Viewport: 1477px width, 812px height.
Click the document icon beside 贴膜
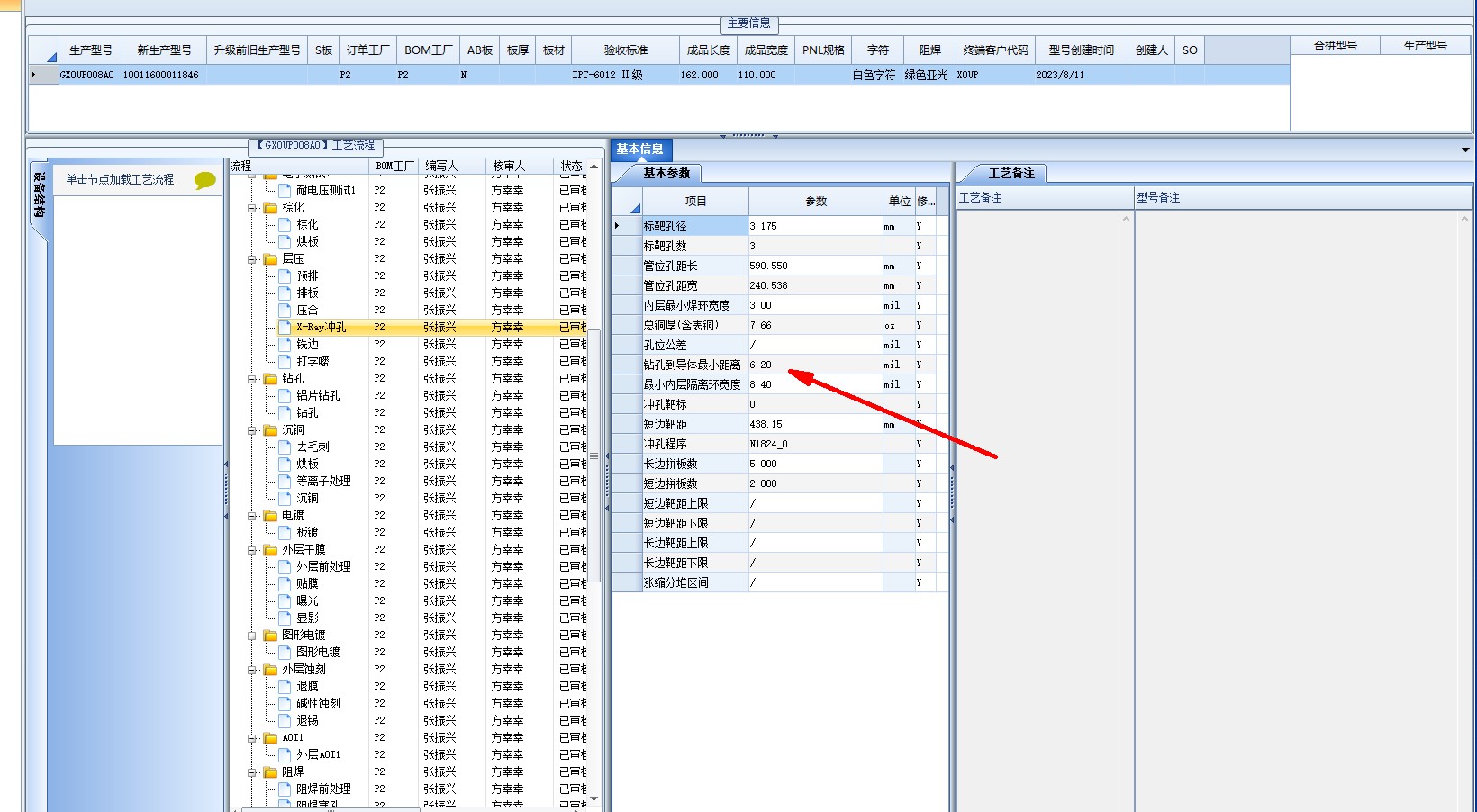[x=285, y=583]
